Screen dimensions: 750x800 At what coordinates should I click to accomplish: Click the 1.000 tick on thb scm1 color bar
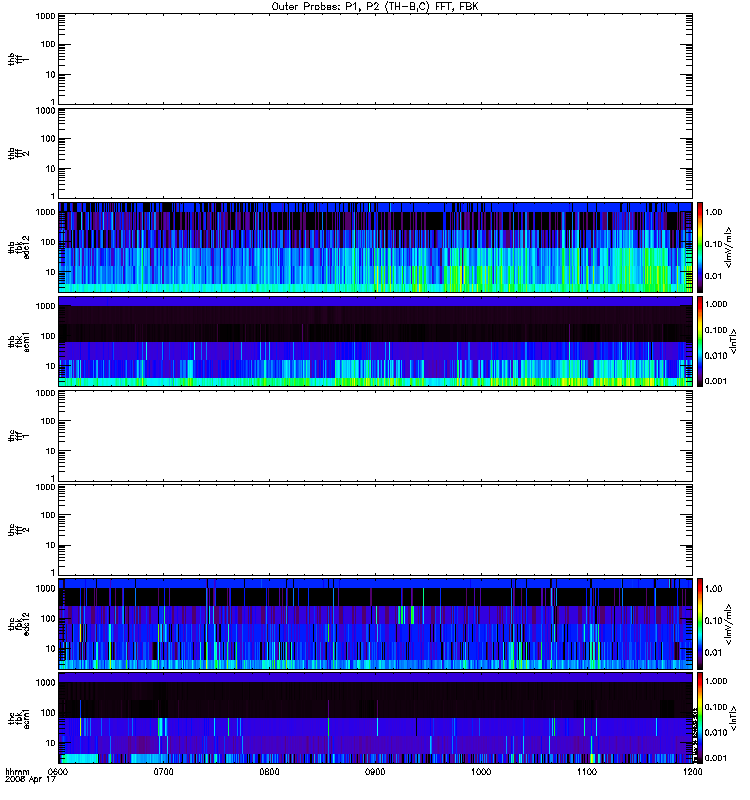point(716,304)
